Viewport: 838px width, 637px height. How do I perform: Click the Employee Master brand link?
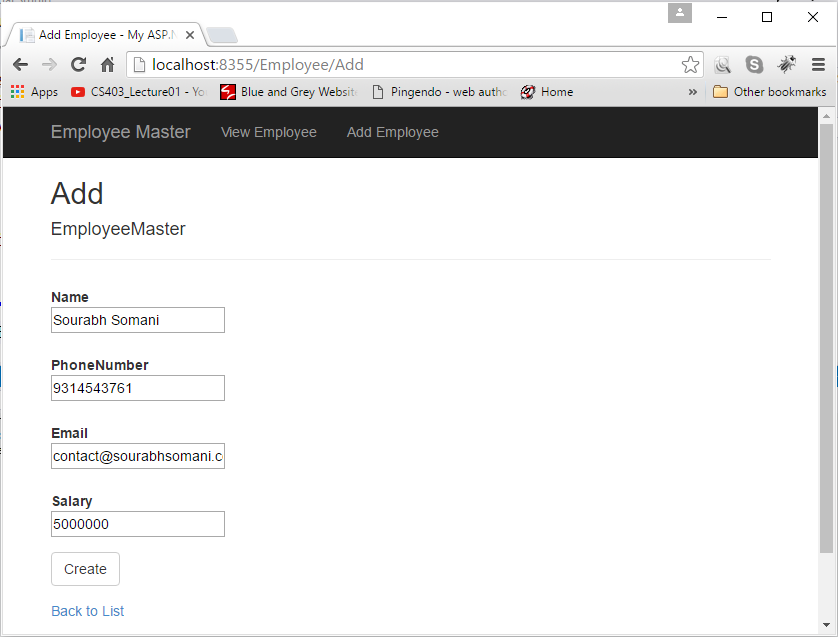[x=121, y=132]
